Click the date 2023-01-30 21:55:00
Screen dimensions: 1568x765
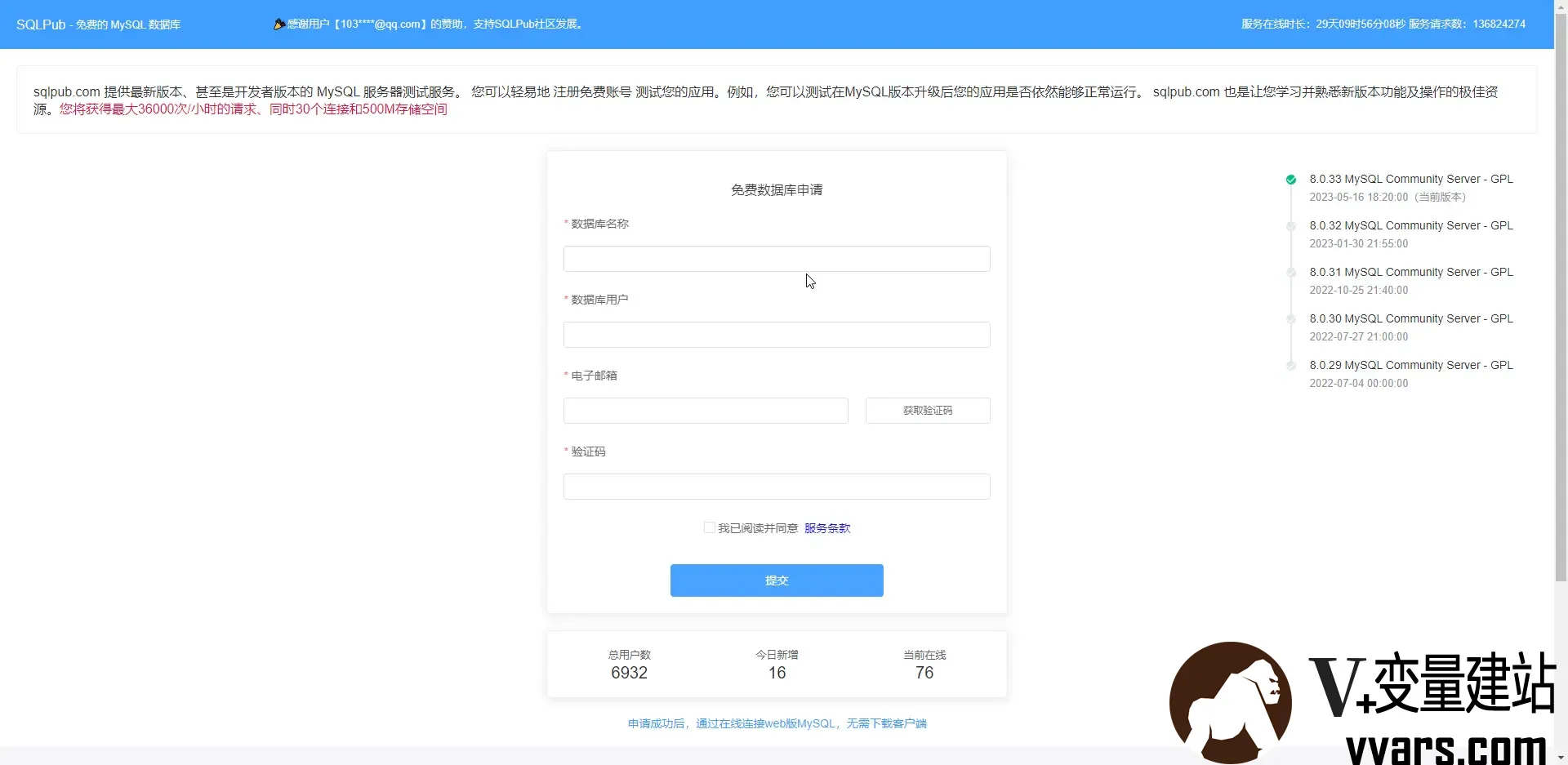[1359, 243]
